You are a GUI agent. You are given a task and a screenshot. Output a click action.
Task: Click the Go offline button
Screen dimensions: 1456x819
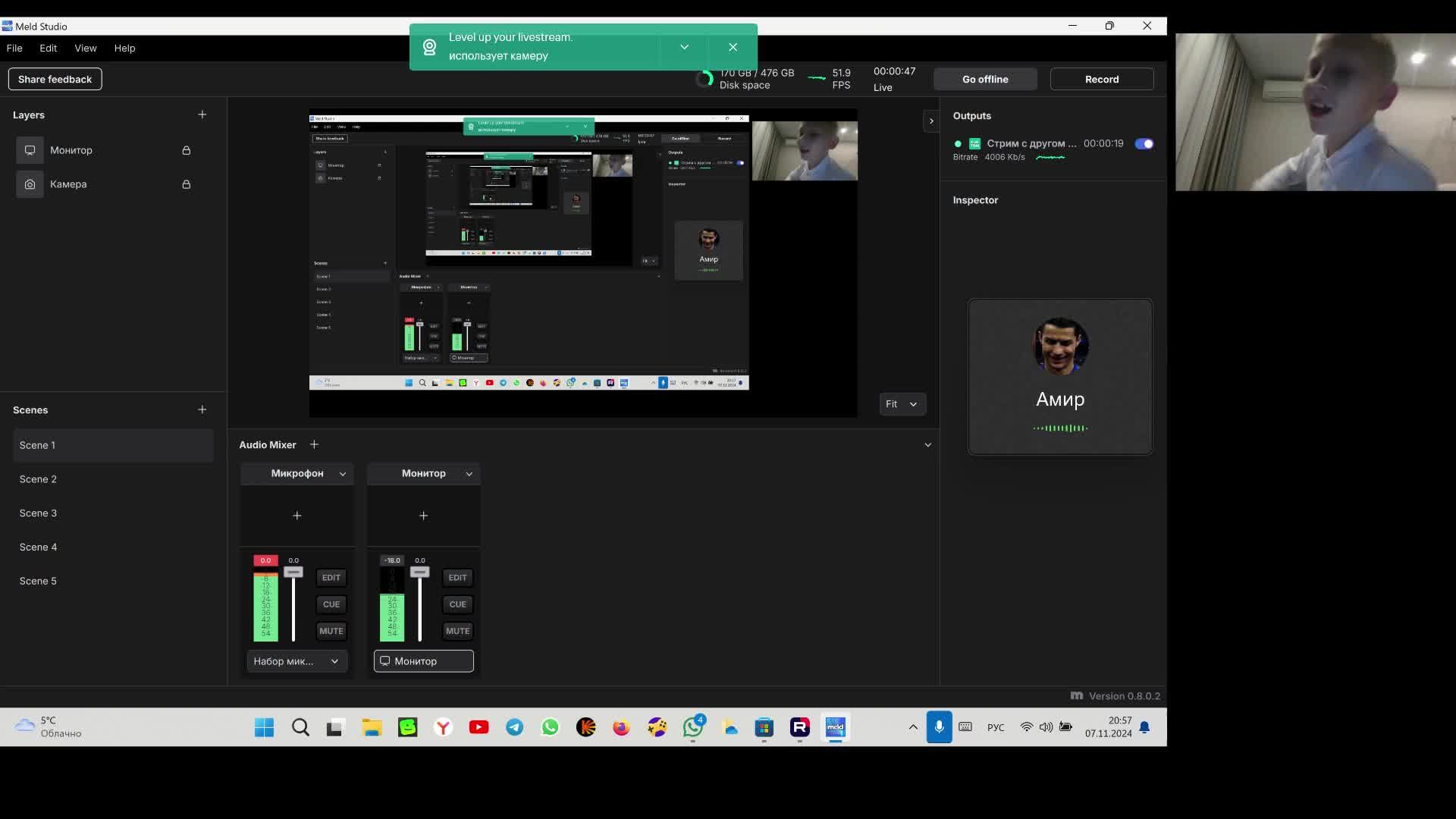(984, 79)
